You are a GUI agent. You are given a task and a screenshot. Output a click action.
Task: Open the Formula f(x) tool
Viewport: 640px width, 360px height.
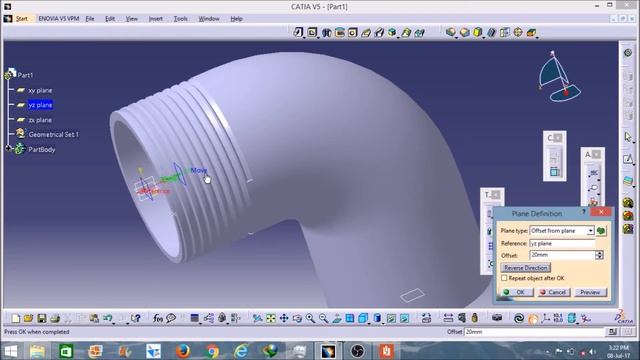[158, 318]
